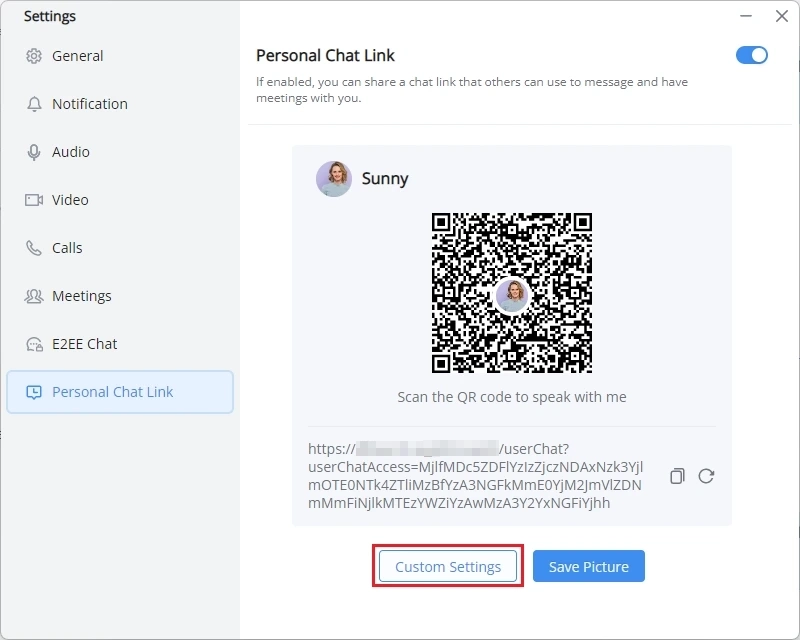Click the QR code image
The width and height of the screenshot is (800, 640).
pos(512,293)
